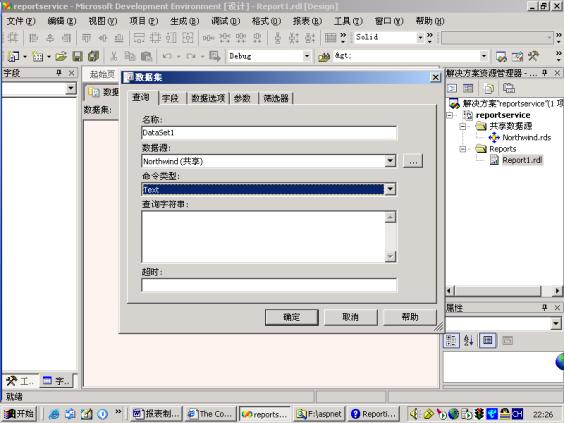
Task: Click the Alphabetic sort icon in properties
Action: (x=468, y=340)
